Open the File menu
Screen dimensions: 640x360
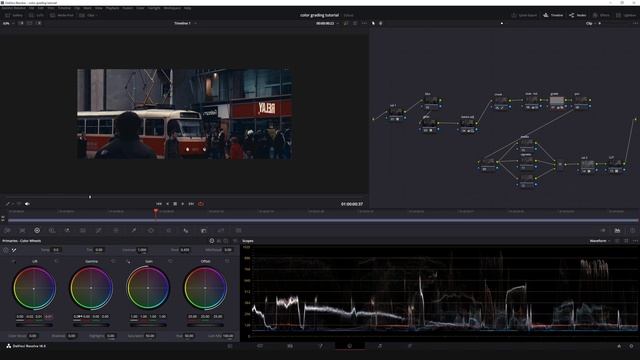point(31,8)
